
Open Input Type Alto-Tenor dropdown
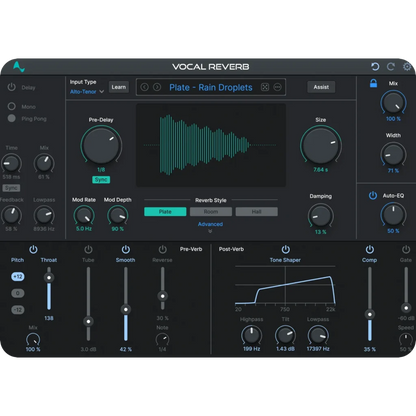tap(87, 91)
